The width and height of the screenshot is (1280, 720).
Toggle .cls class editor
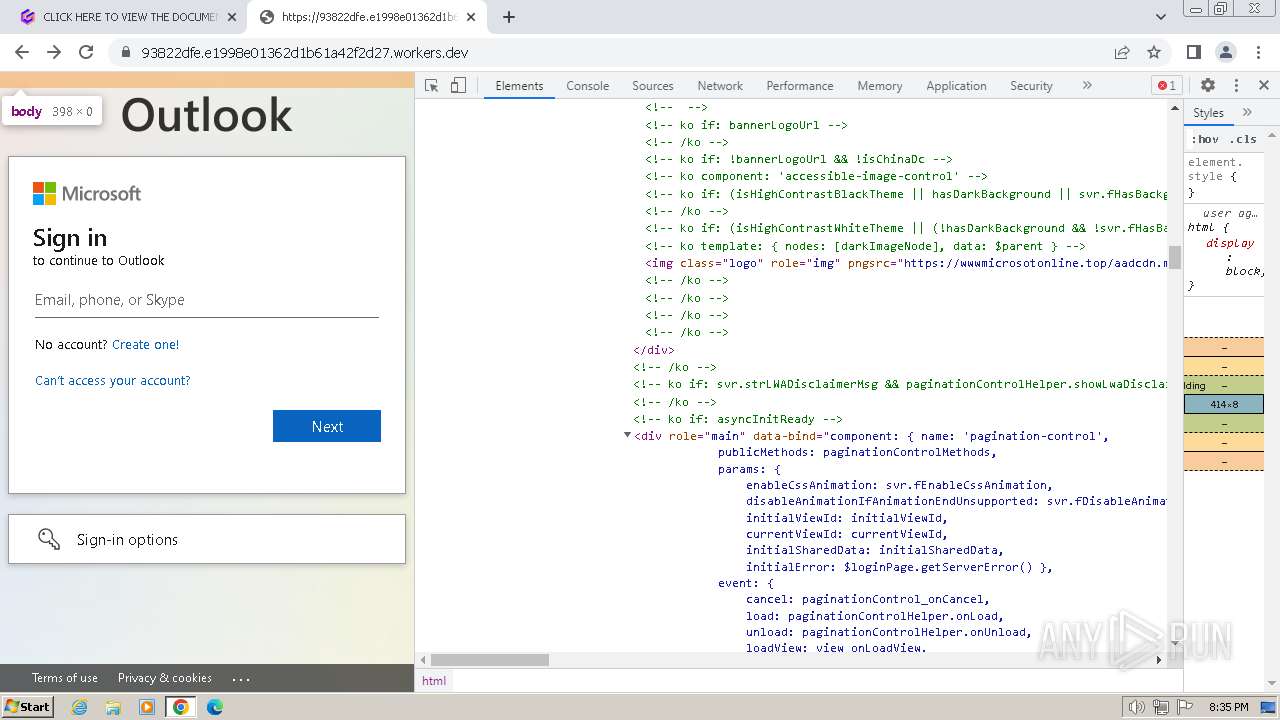[1244, 139]
